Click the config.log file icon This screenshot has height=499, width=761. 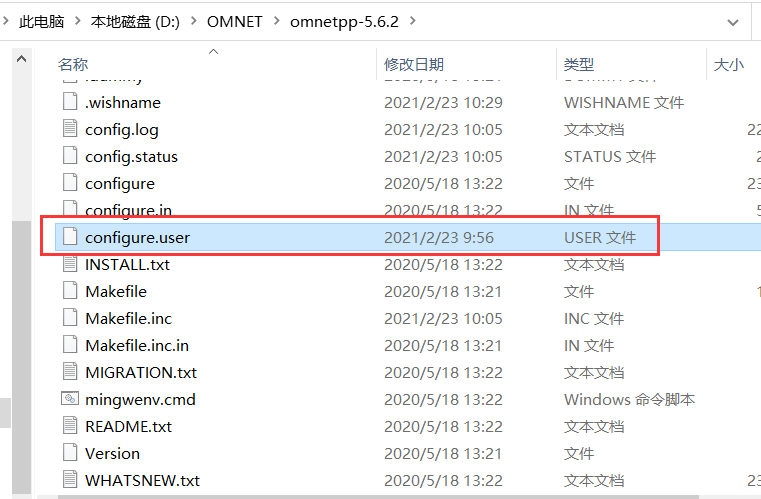(x=70, y=129)
